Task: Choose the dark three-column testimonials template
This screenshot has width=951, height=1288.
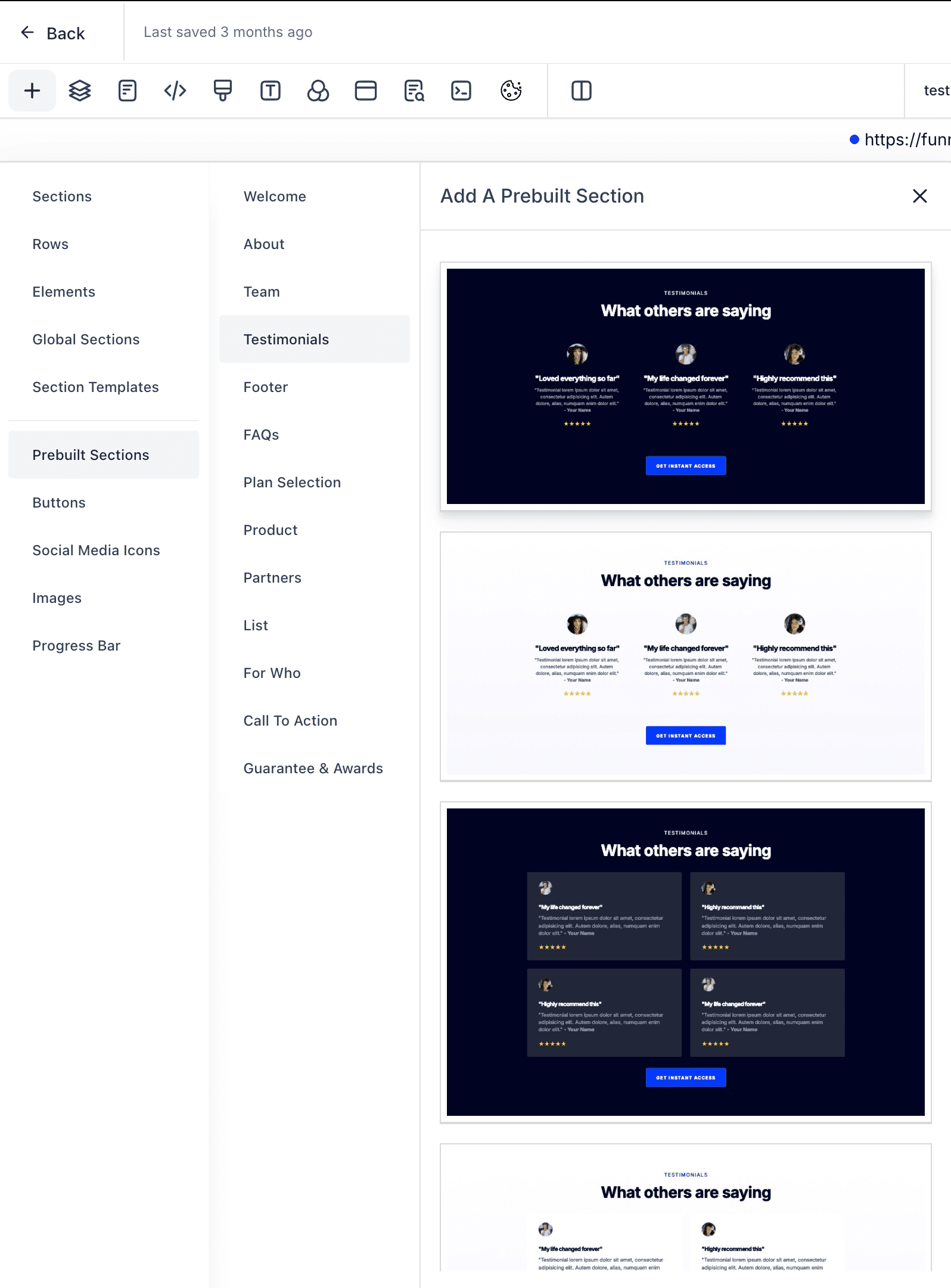Action: pos(686,386)
